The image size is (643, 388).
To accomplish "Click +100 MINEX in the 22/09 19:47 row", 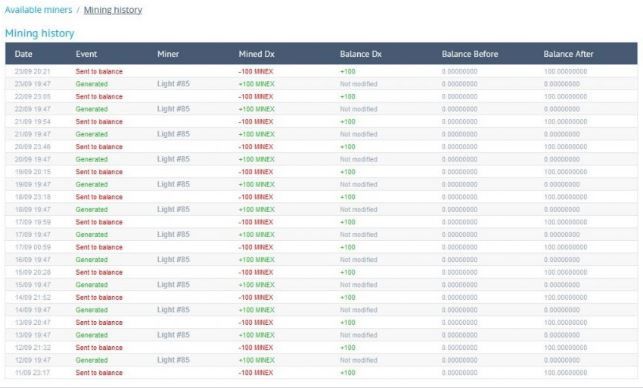I will pyautogui.click(x=256, y=109).
